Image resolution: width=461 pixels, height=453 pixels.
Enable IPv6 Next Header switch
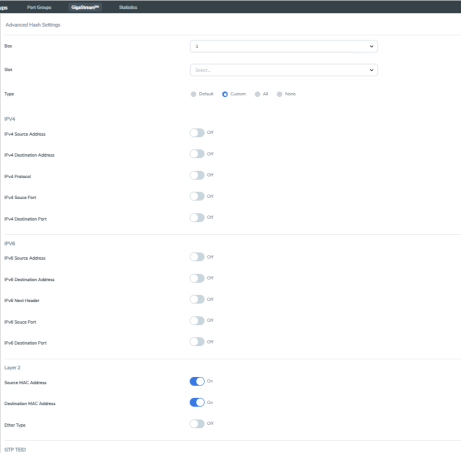coord(197,299)
